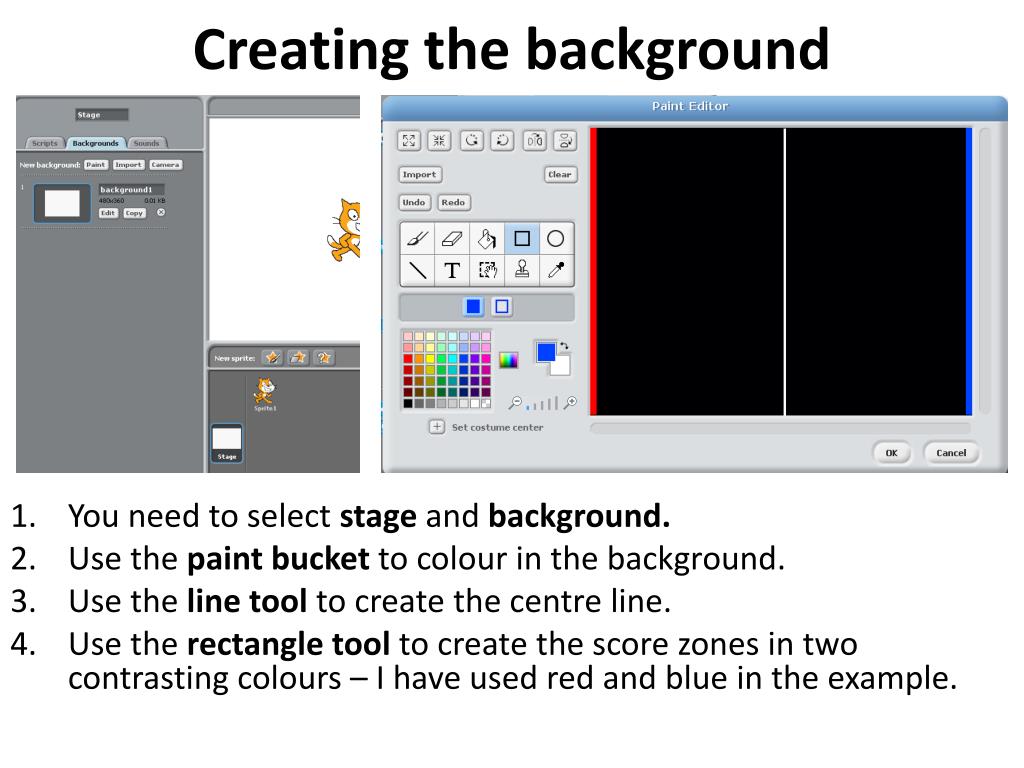The height and width of the screenshot is (768, 1024).
Task: Click Paint next to New background
Action: click(96, 165)
